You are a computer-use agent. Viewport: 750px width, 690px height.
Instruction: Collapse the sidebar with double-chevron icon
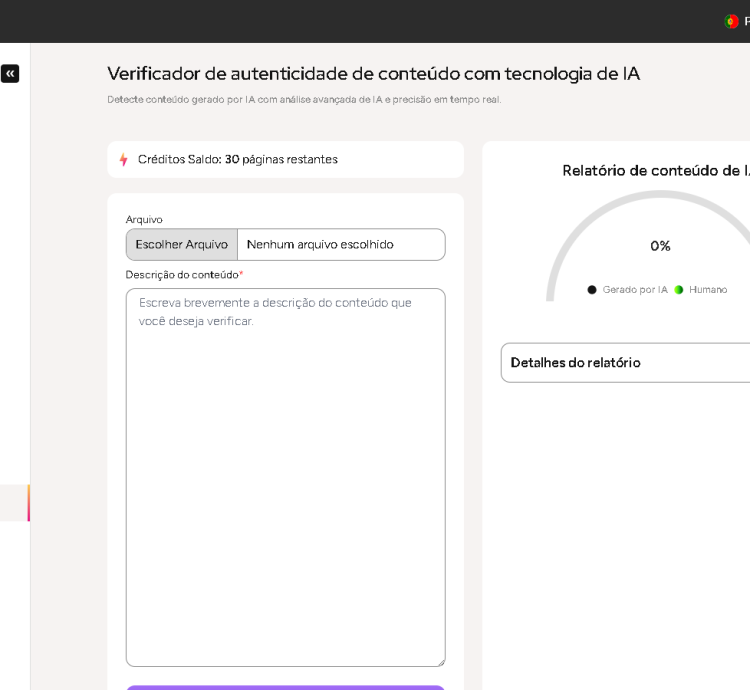pyautogui.click(x=10, y=74)
